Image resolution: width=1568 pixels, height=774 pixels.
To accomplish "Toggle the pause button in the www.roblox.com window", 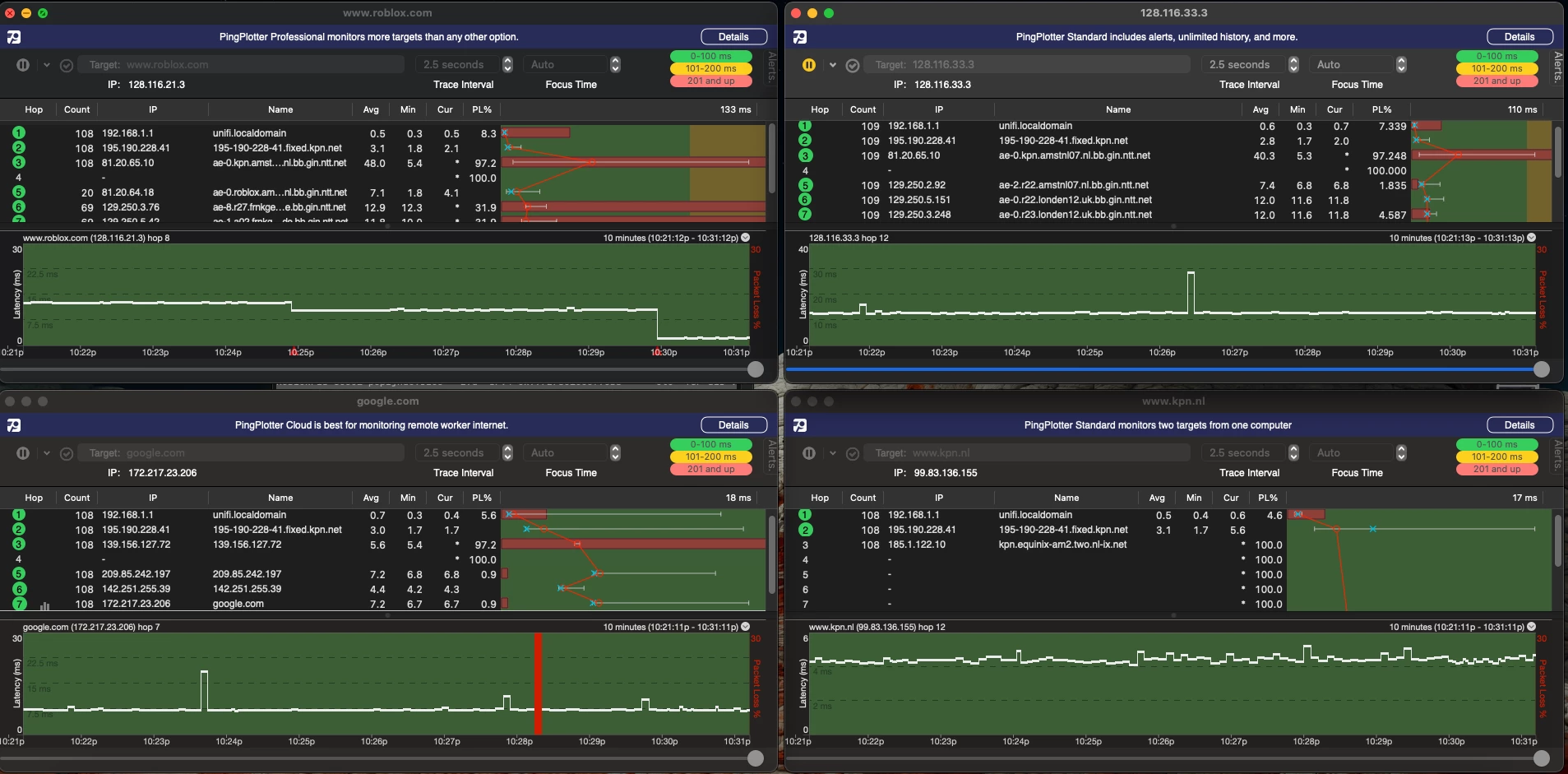I will pyautogui.click(x=23, y=65).
